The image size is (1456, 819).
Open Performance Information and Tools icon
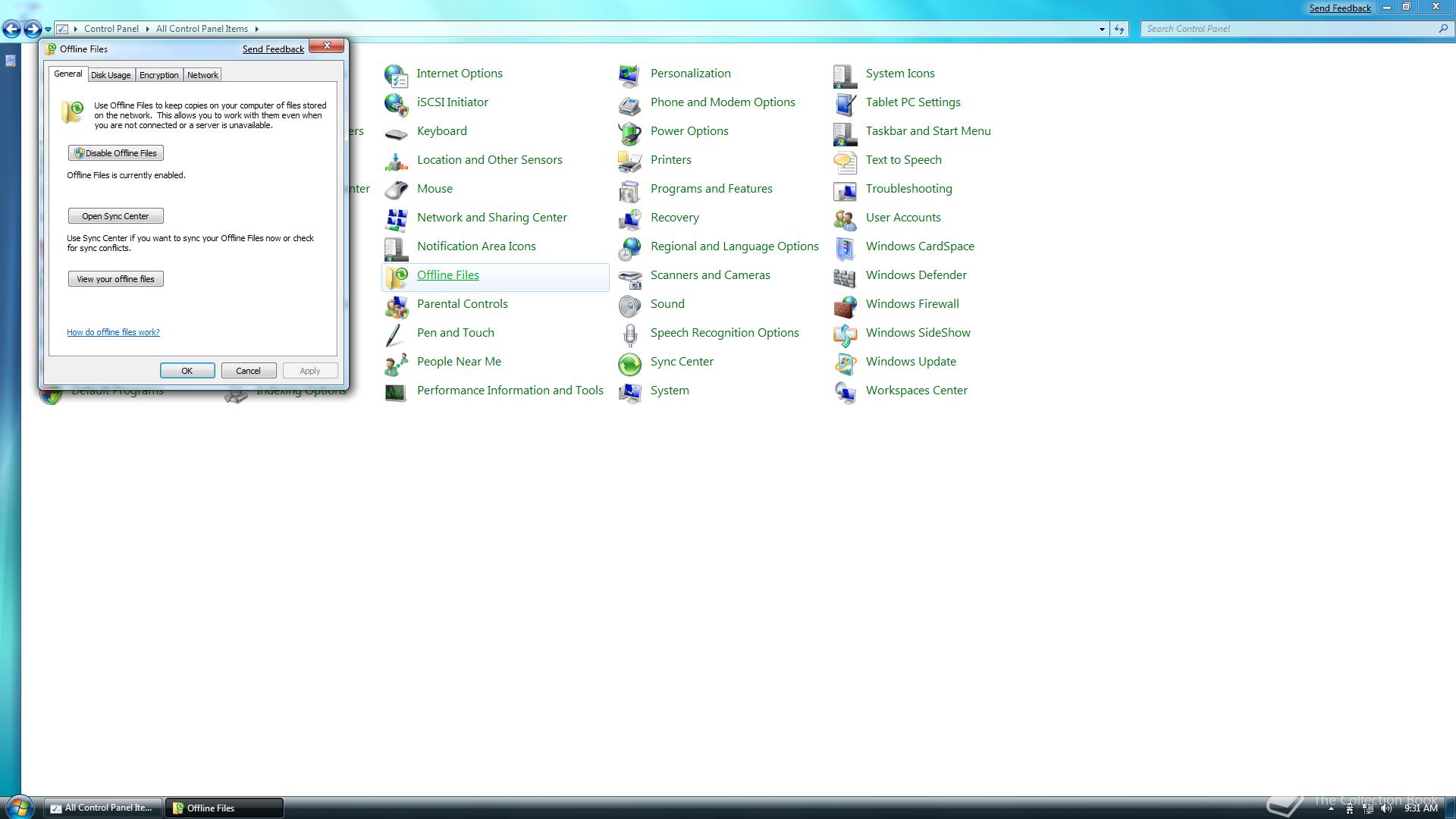(396, 391)
